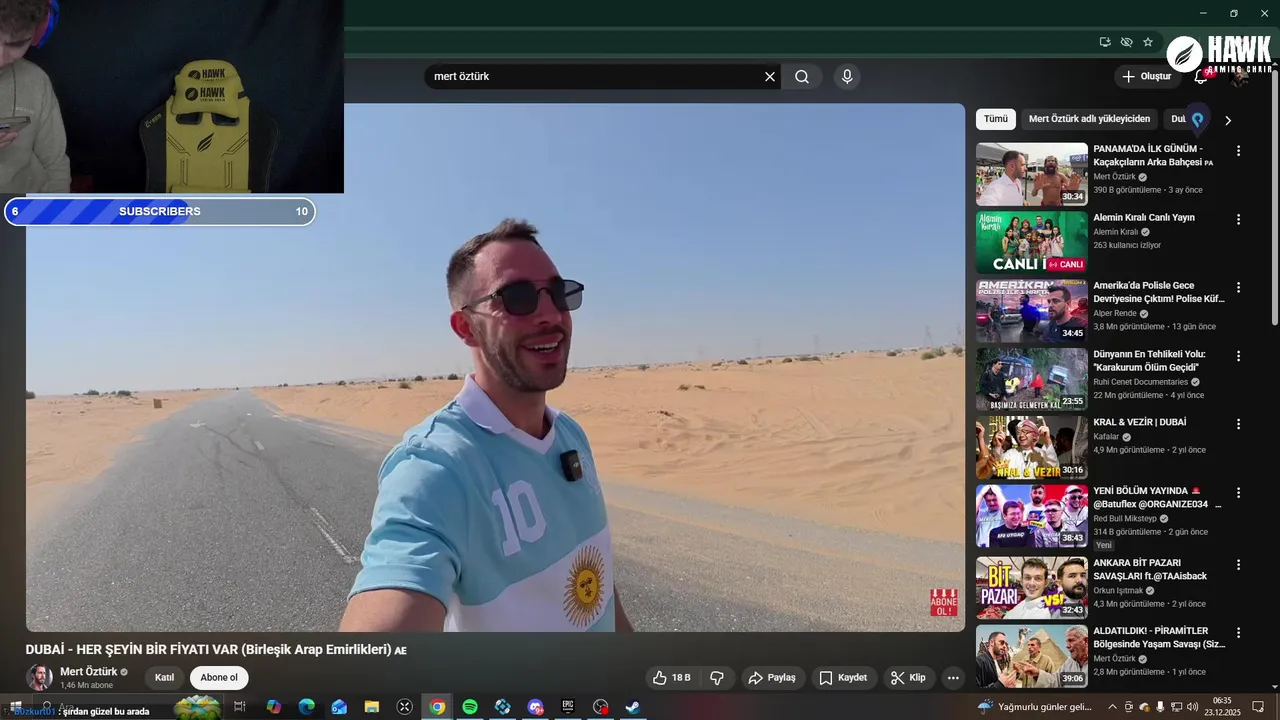The image size is (1280, 720).
Task: Open the taskbar clock showing 06:35
Action: (1222, 707)
